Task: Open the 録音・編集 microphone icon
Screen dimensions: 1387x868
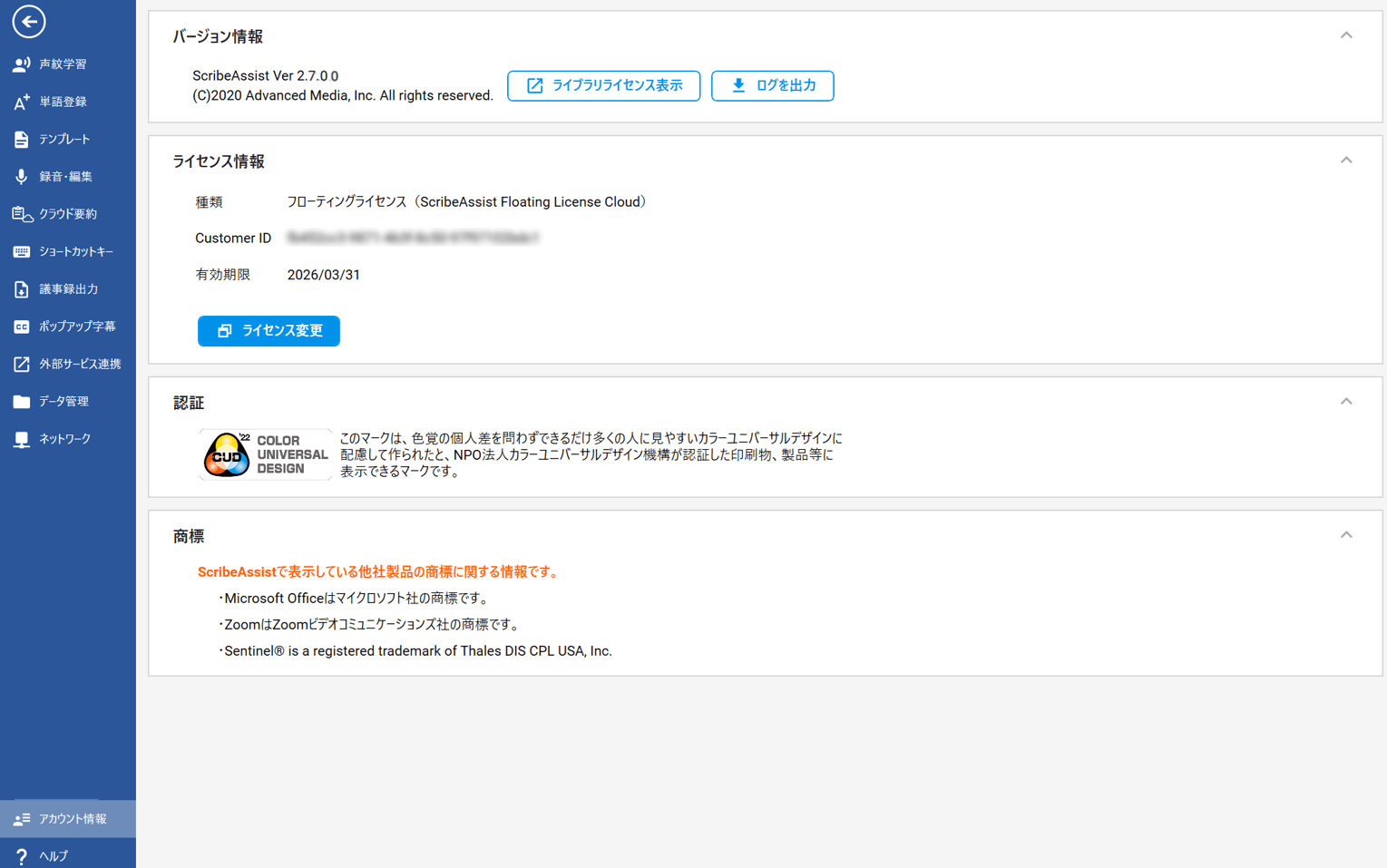Action: [21, 177]
